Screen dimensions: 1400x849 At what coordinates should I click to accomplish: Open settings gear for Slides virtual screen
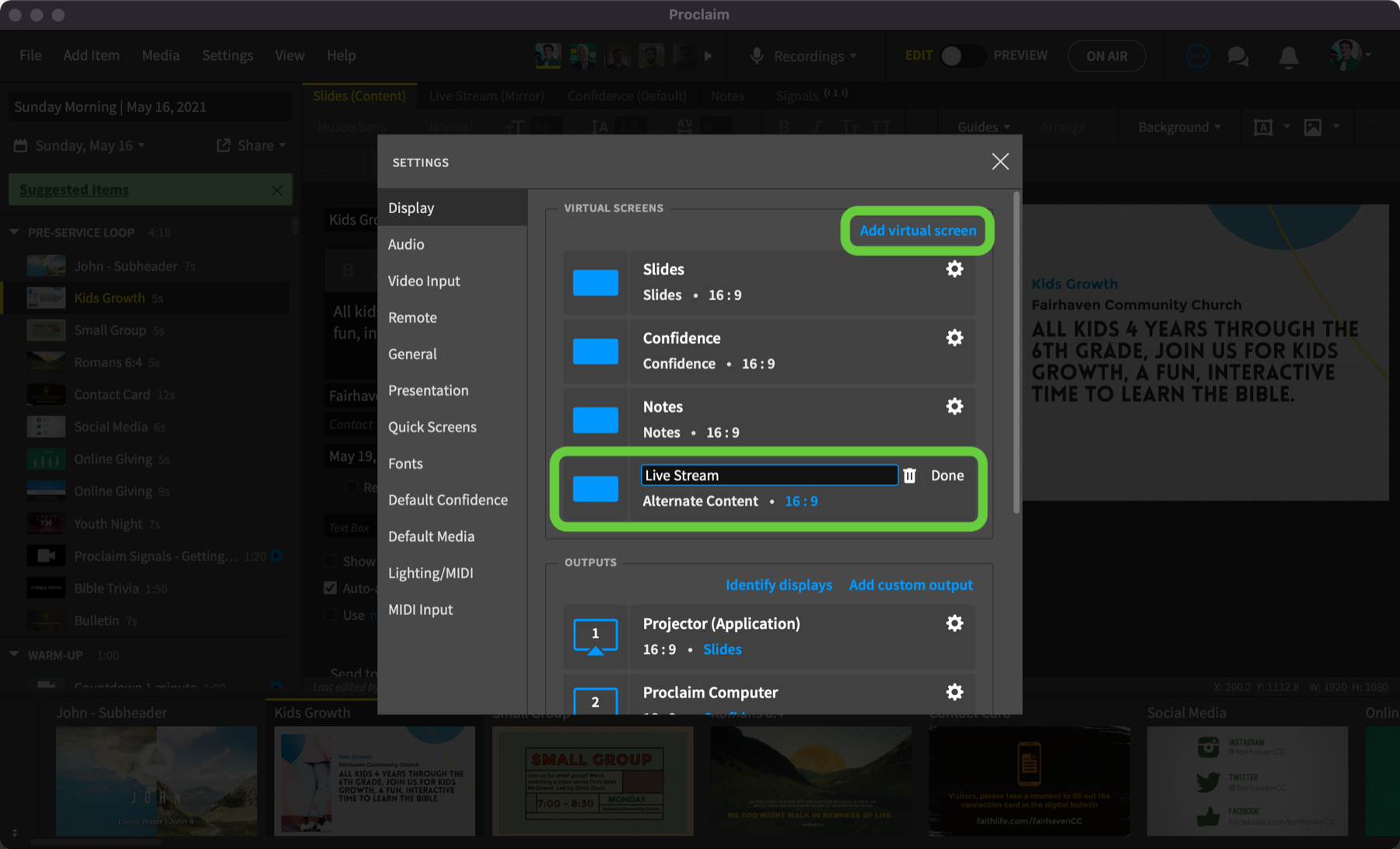pyautogui.click(x=954, y=269)
